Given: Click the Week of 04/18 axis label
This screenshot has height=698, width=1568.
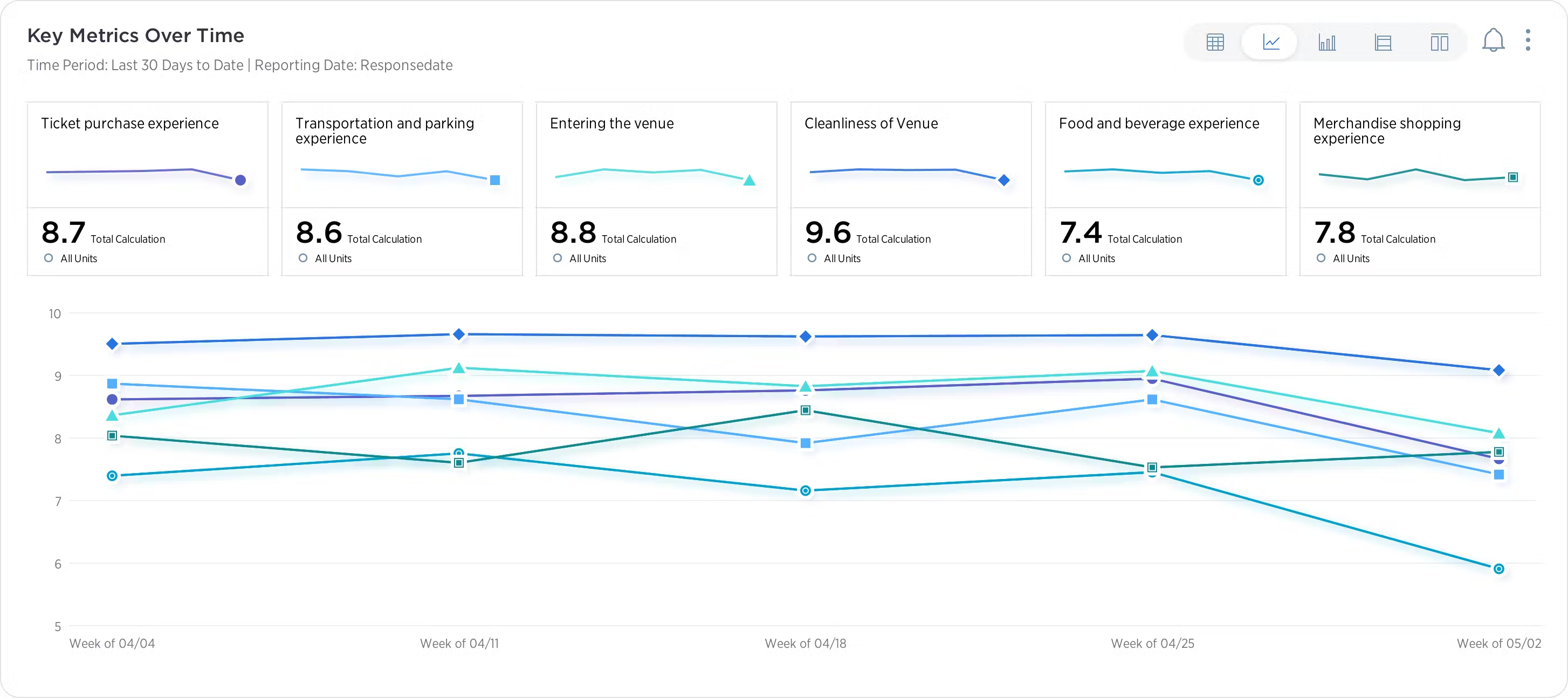Looking at the screenshot, I should (x=804, y=643).
